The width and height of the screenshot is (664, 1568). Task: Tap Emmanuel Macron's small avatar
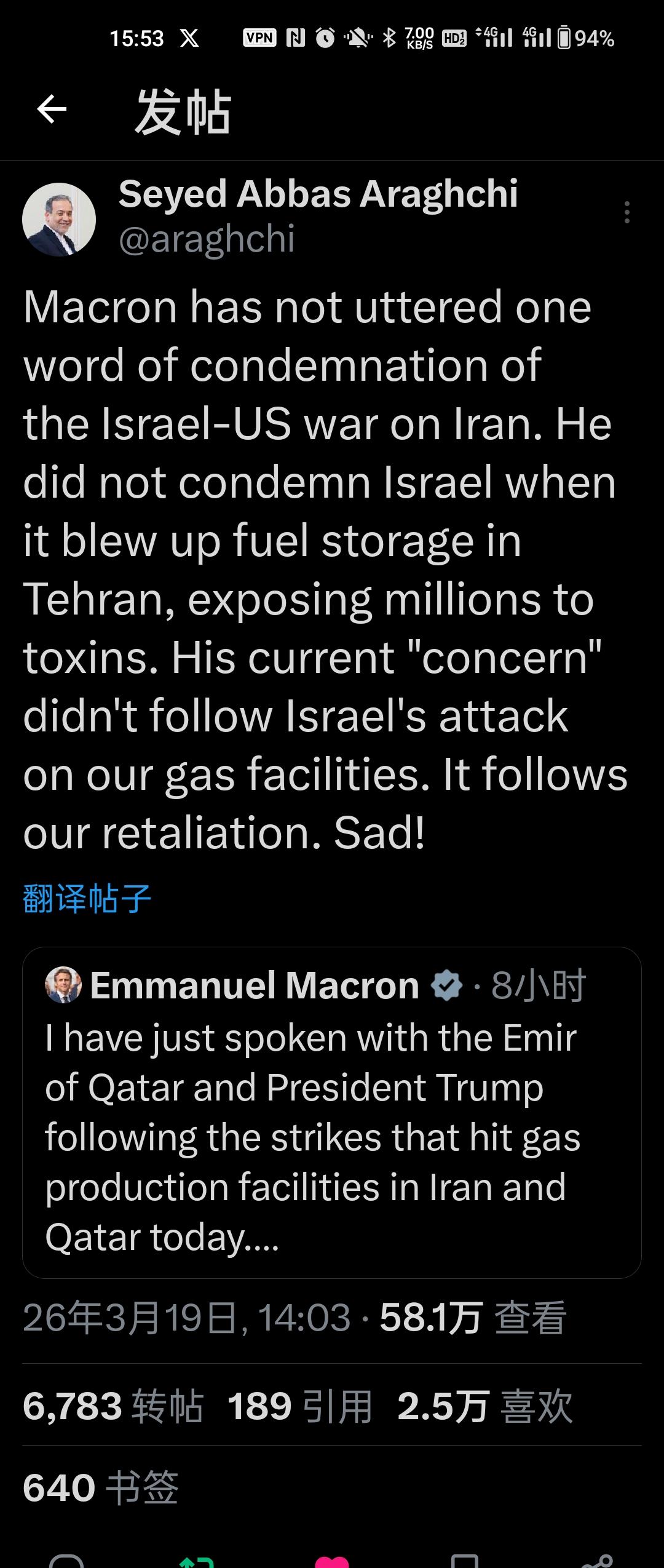pos(63,985)
